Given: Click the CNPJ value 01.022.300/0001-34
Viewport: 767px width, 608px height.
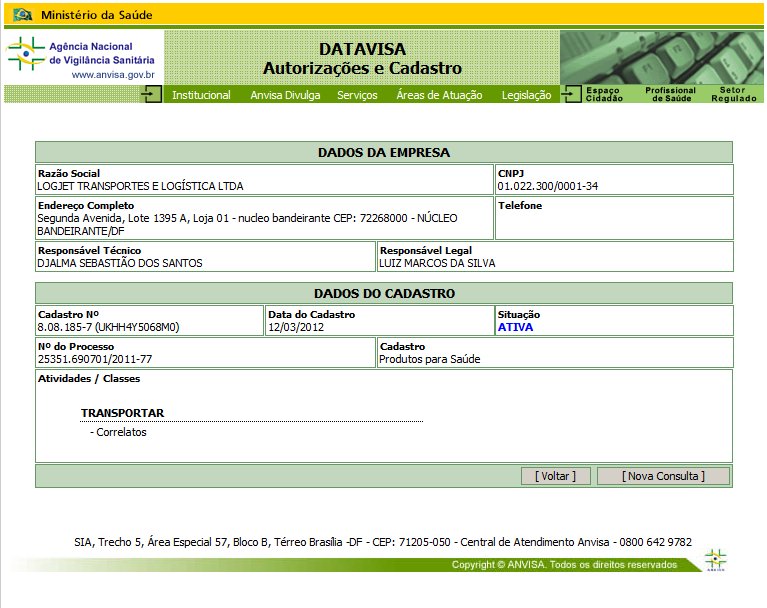Looking at the screenshot, I should [548, 186].
